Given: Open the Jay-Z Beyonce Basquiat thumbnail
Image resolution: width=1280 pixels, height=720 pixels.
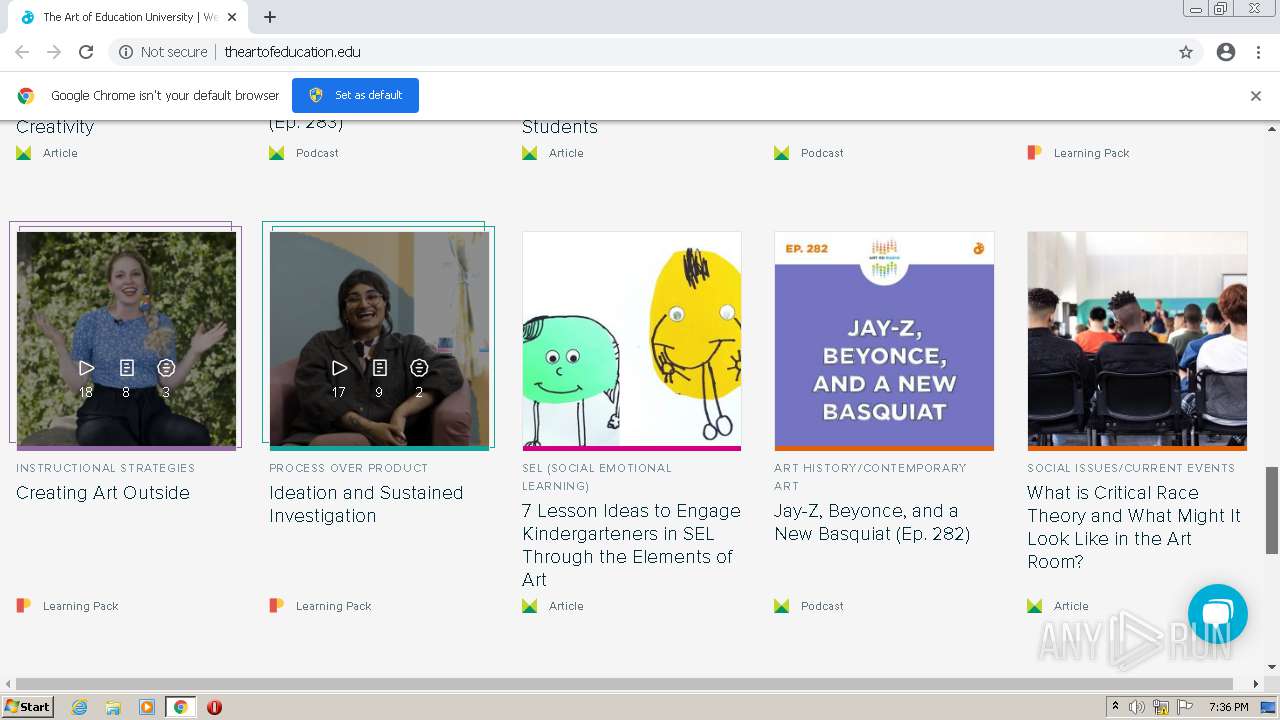Looking at the screenshot, I should [x=884, y=339].
